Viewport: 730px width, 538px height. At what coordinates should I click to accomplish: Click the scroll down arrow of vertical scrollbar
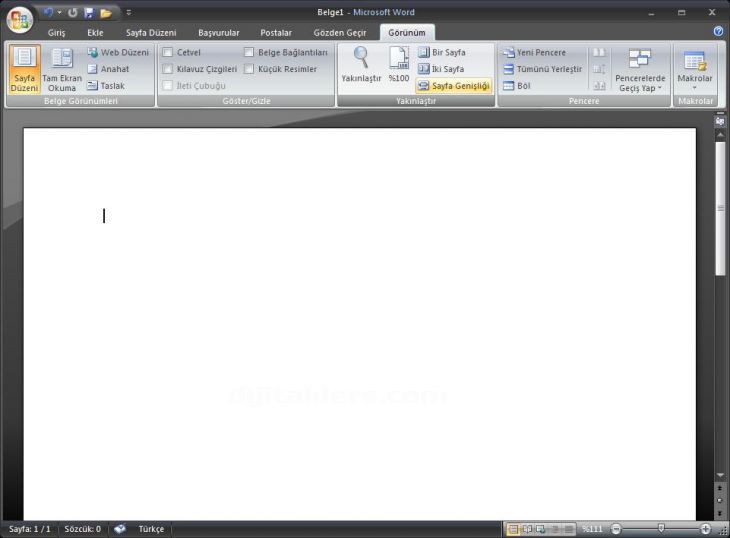[721, 476]
